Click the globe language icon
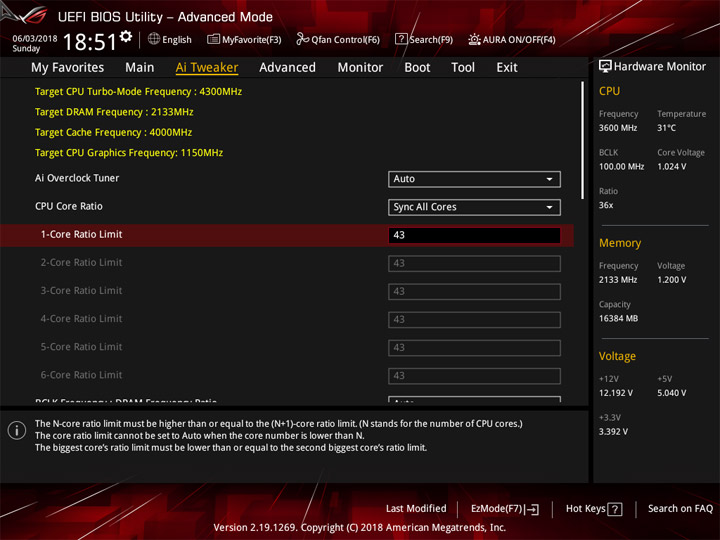 point(154,39)
